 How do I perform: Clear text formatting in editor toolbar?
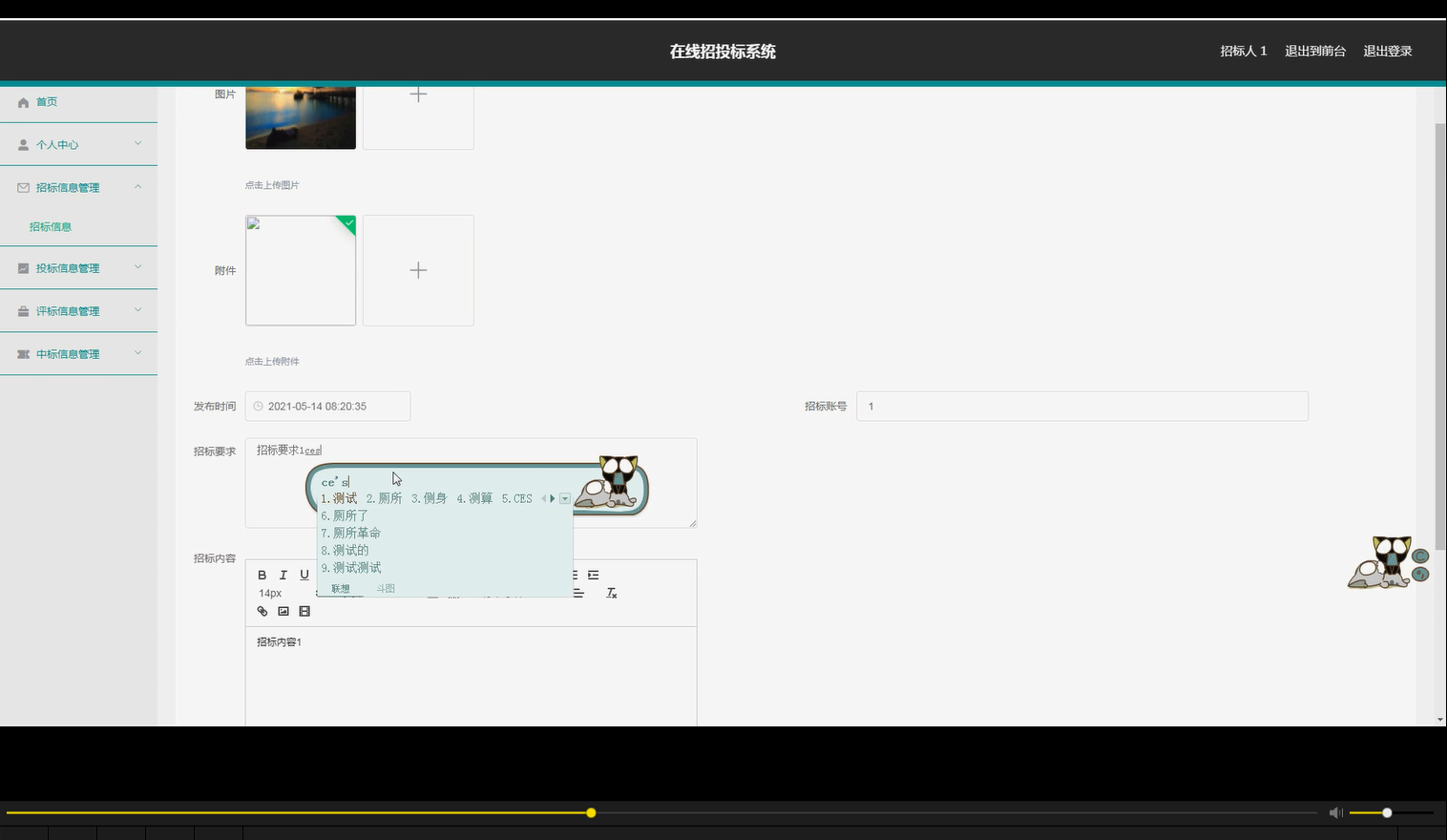point(612,593)
